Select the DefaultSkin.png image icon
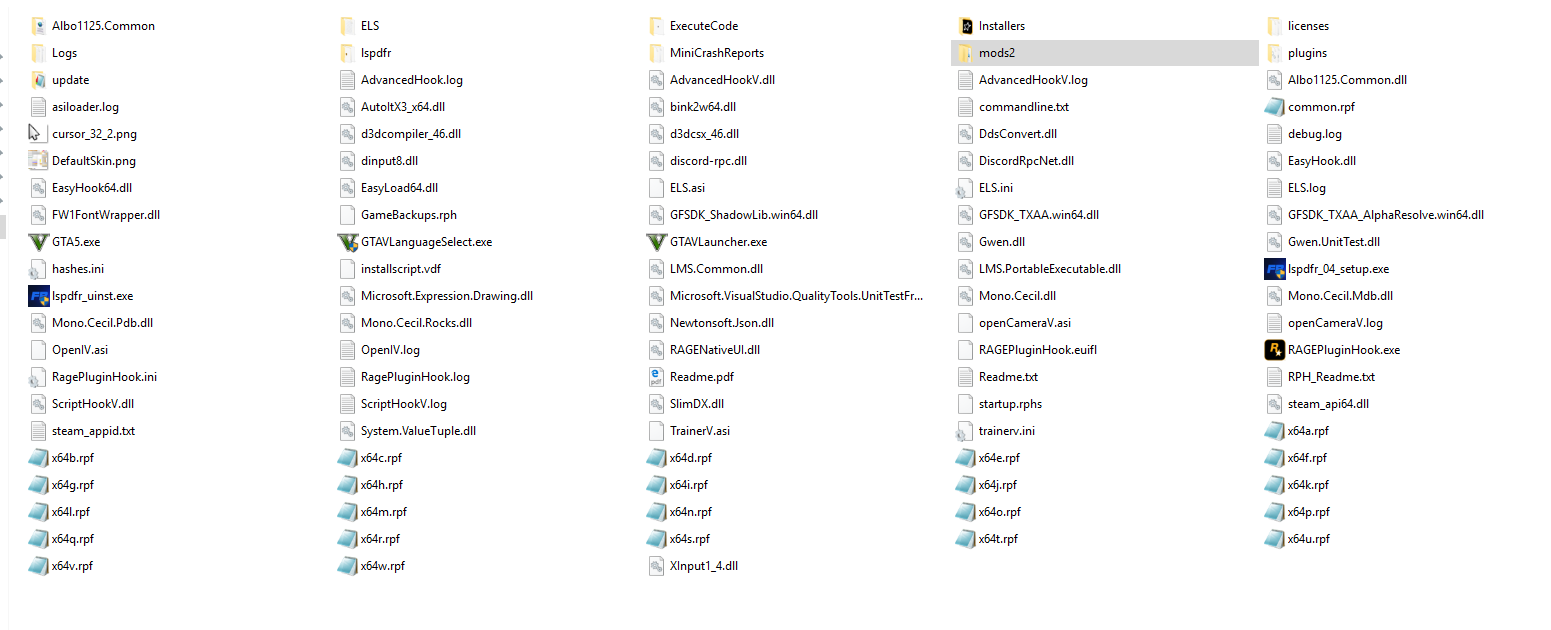Image resolution: width=1551 pixels, height=630 pixels. coord(38,161)
